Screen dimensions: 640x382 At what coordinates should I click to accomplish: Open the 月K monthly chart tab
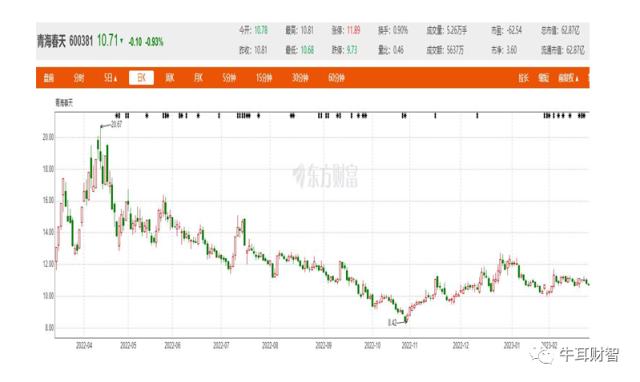point(198,78)
